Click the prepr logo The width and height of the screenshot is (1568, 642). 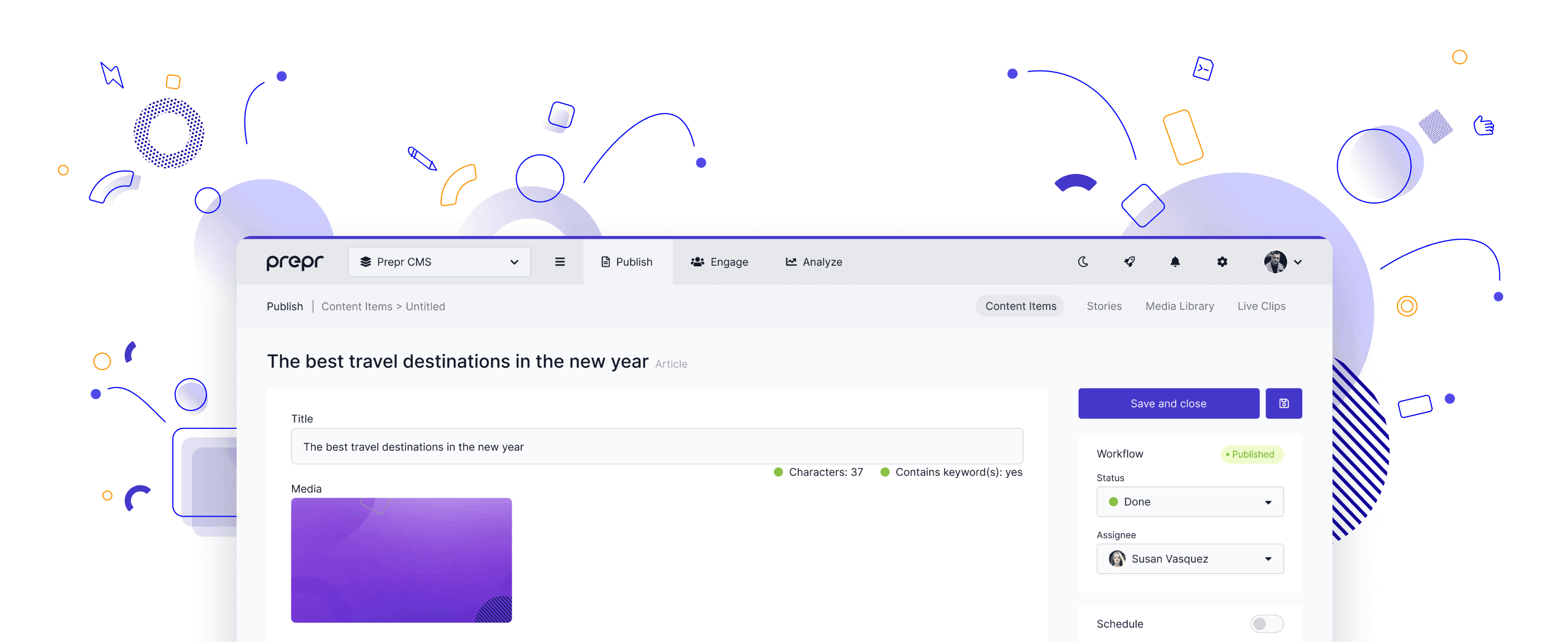295,262
